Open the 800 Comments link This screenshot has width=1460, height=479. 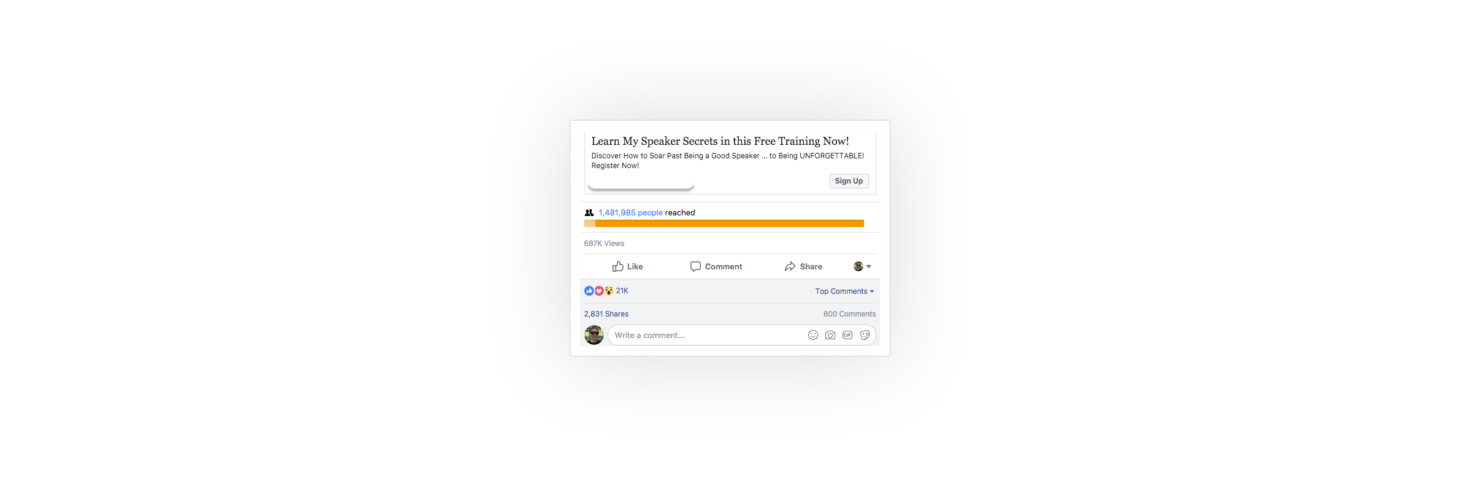(849, 314)
